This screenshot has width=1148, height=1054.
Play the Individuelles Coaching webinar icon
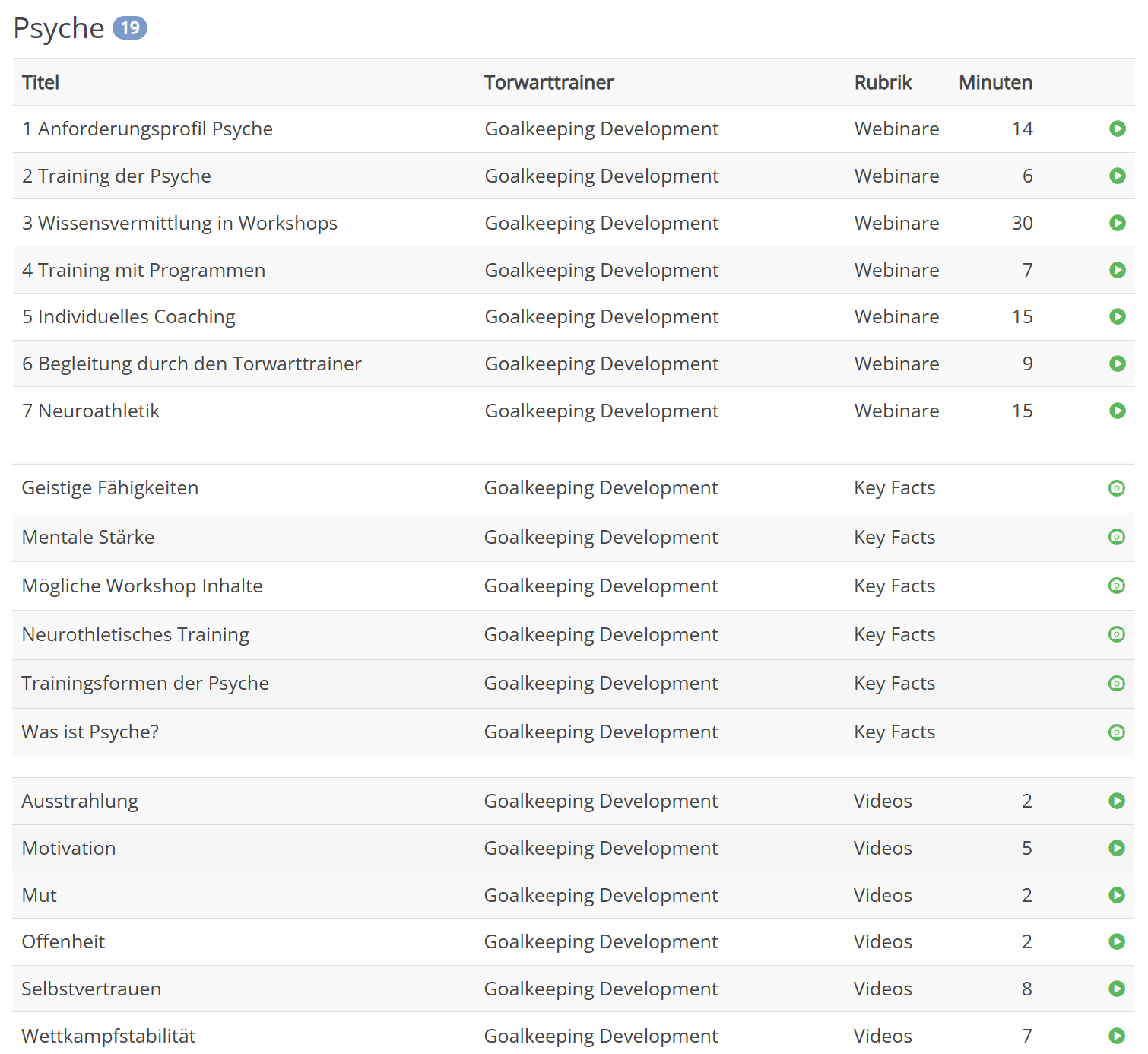(1117, 316)
